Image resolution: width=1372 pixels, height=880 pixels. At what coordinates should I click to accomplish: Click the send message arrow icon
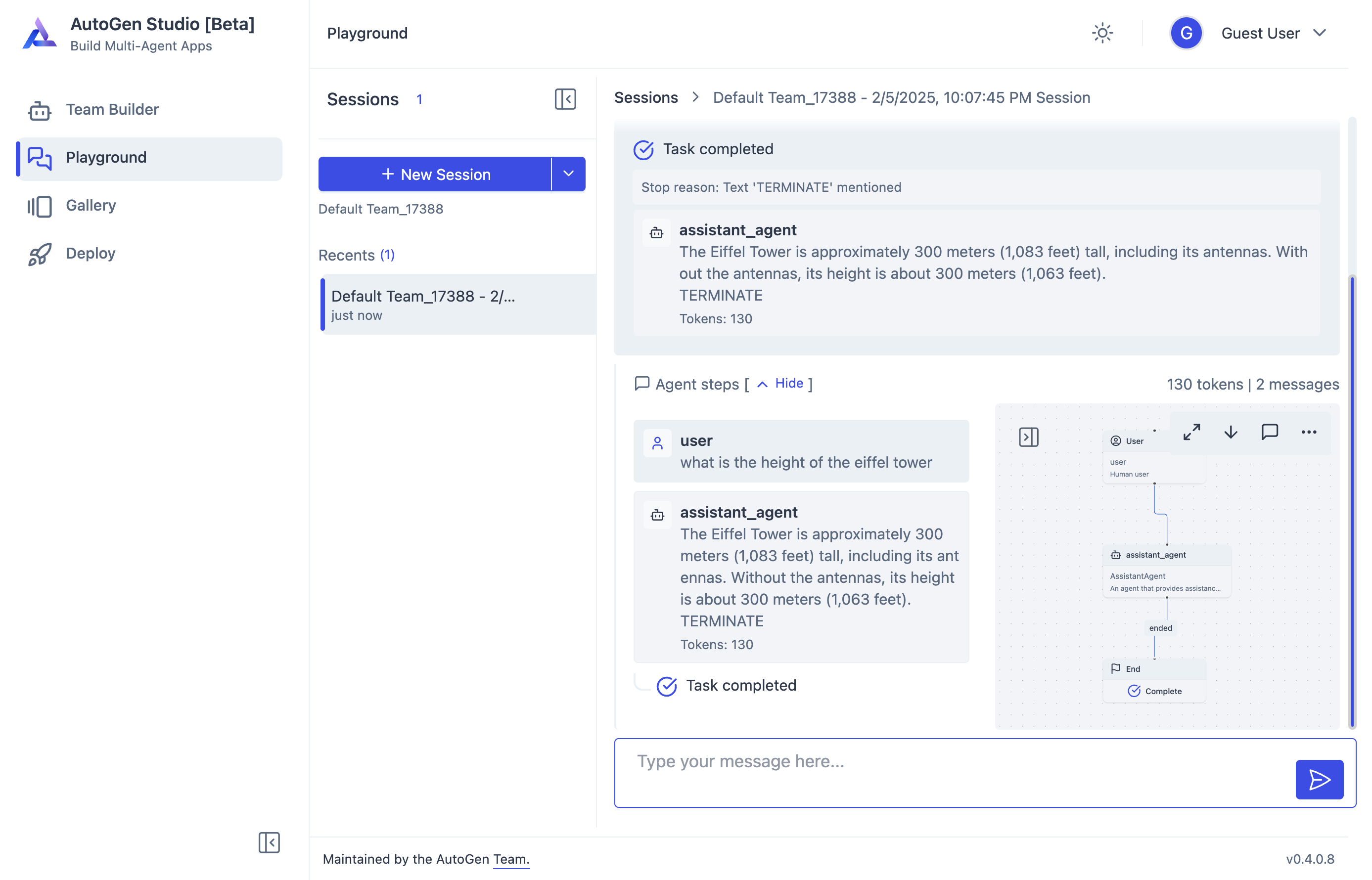(x=1319, y=779)
